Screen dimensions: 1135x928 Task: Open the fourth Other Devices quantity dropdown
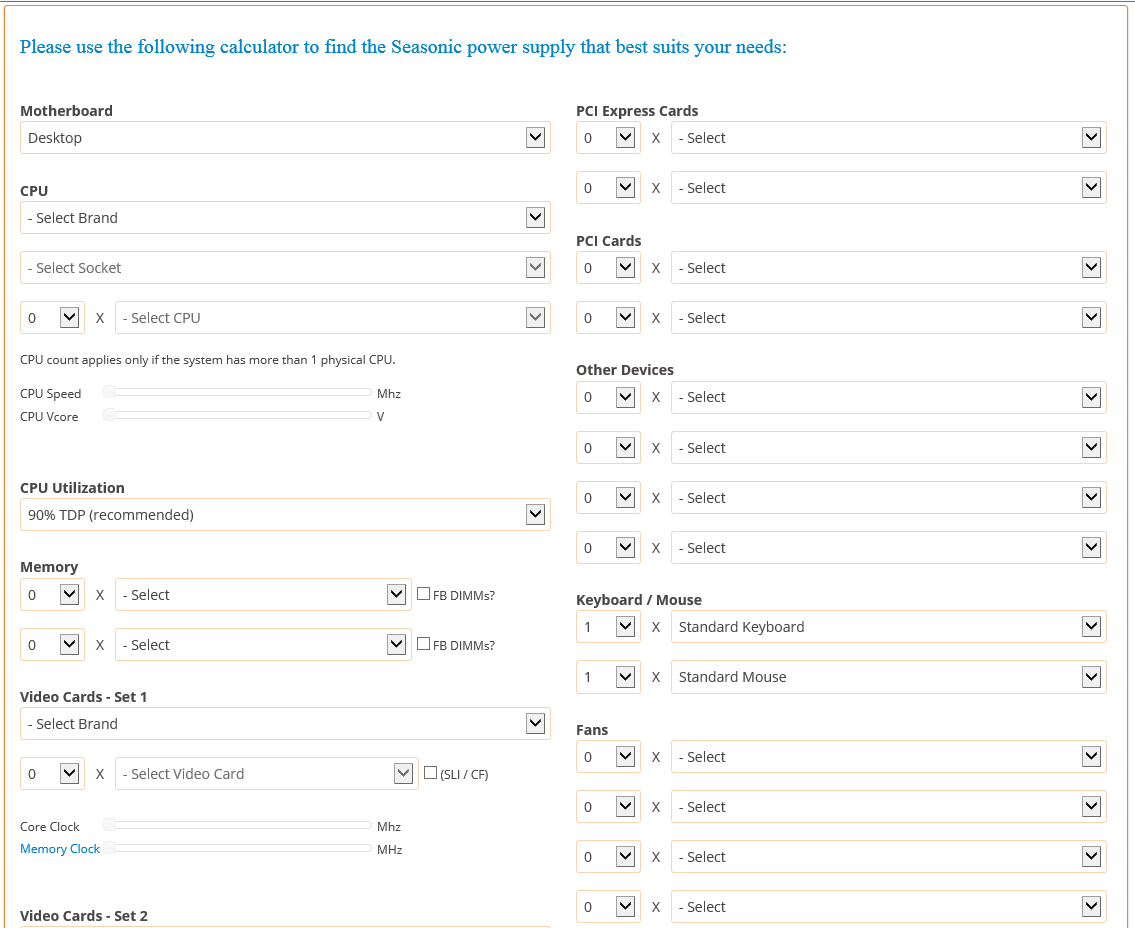tap(608, 548)
